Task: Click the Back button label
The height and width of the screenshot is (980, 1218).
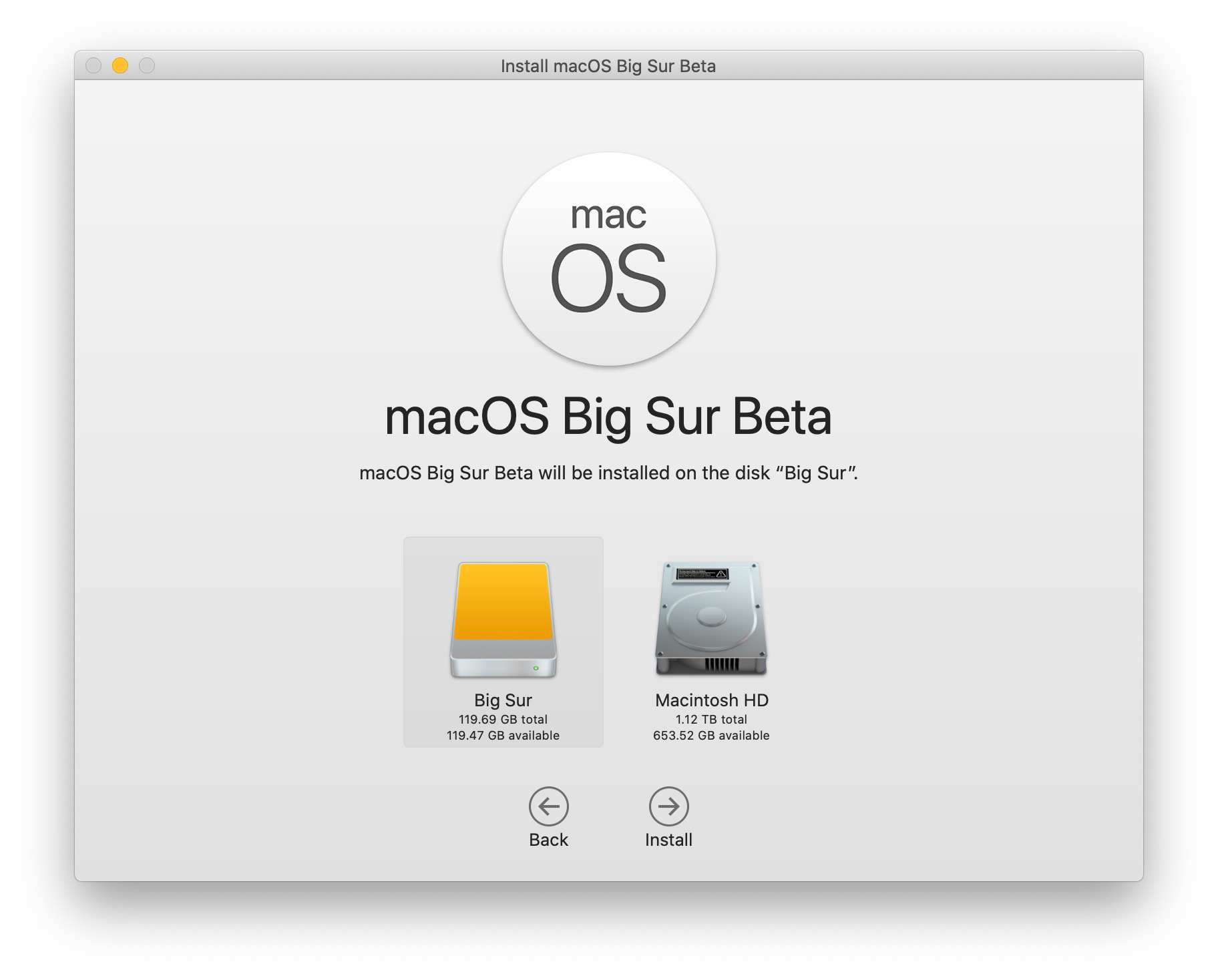Action: point(548,840)
